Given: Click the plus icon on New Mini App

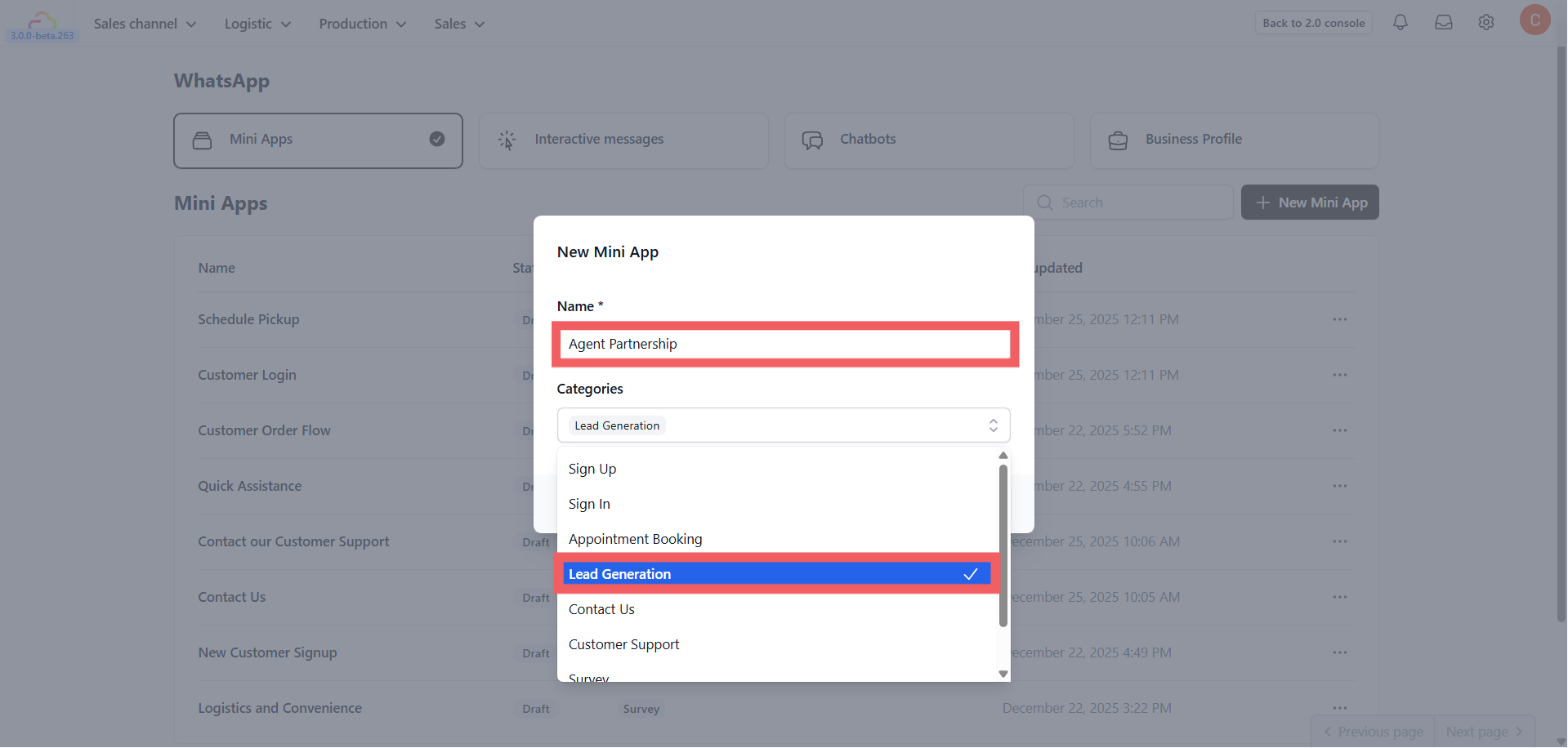Looking at the screenshot, I should click(x=1262, y=203).
